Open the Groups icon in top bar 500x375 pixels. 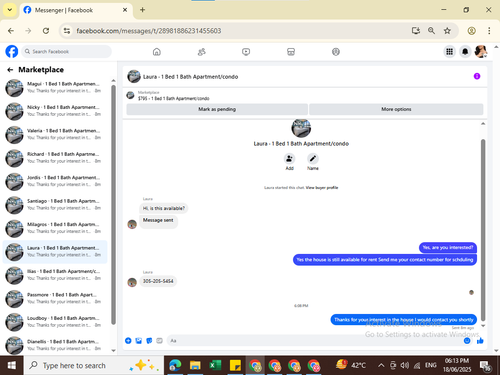[336, 52]
